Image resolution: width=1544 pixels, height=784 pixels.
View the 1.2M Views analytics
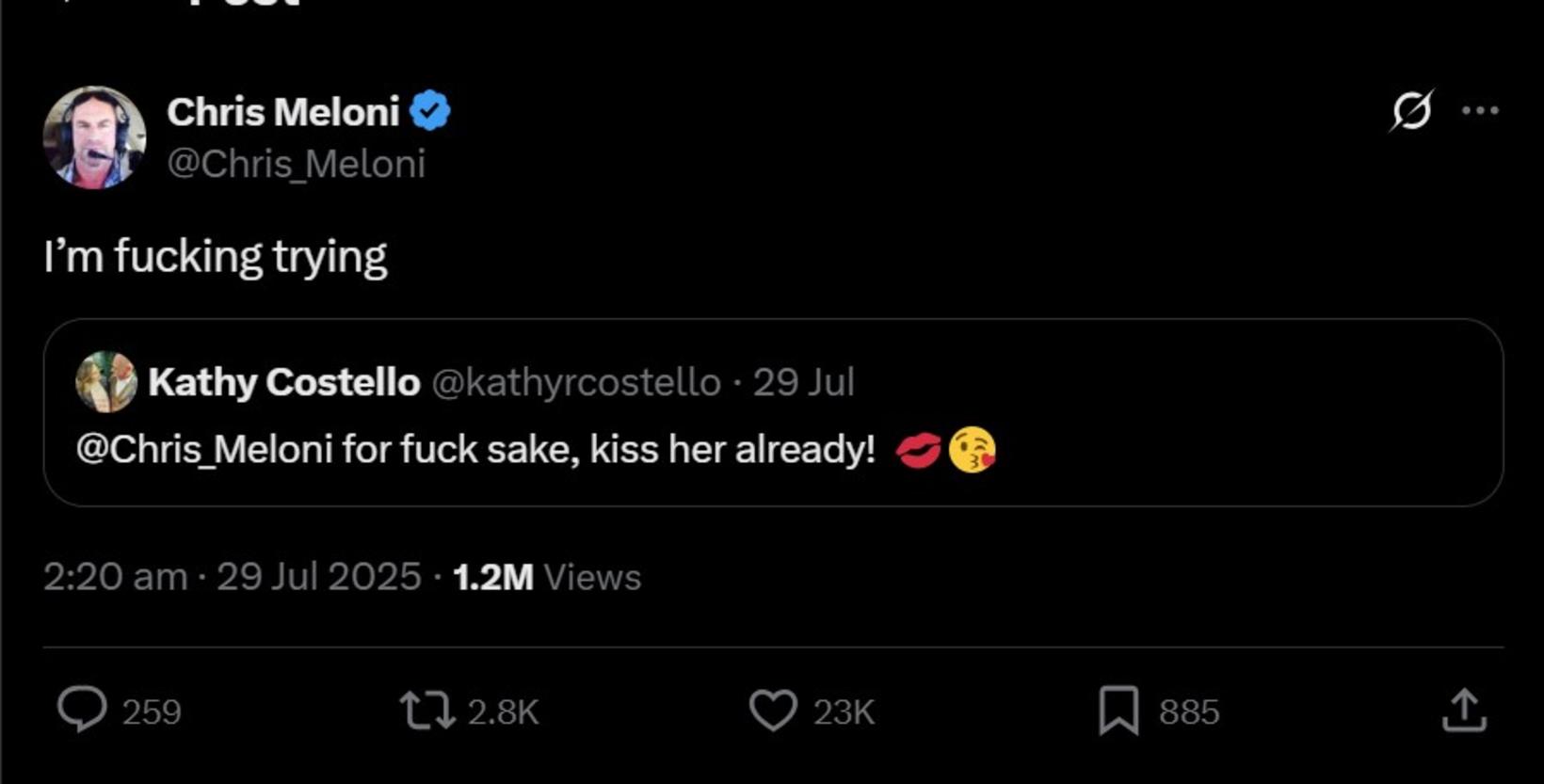pyautogui.click(x=547, y=577)
